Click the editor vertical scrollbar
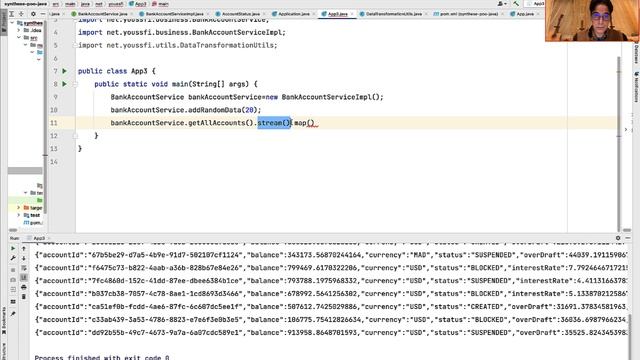Image resolution: width=640 pixels, height=360 pixels. (x=619, y=143)
